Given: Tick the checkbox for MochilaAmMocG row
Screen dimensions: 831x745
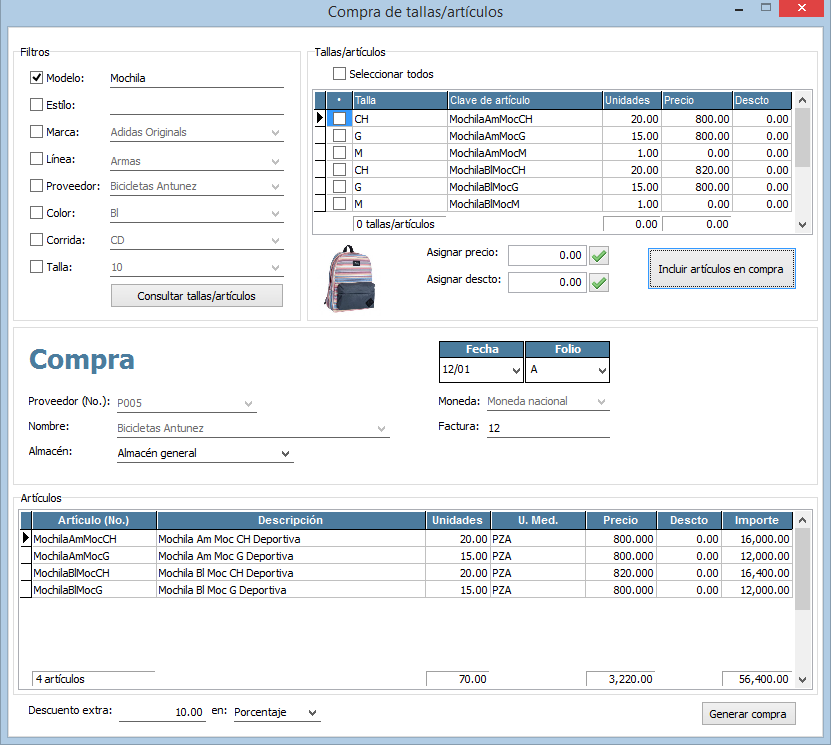Looking at the screenshot, I should point(340,136).
